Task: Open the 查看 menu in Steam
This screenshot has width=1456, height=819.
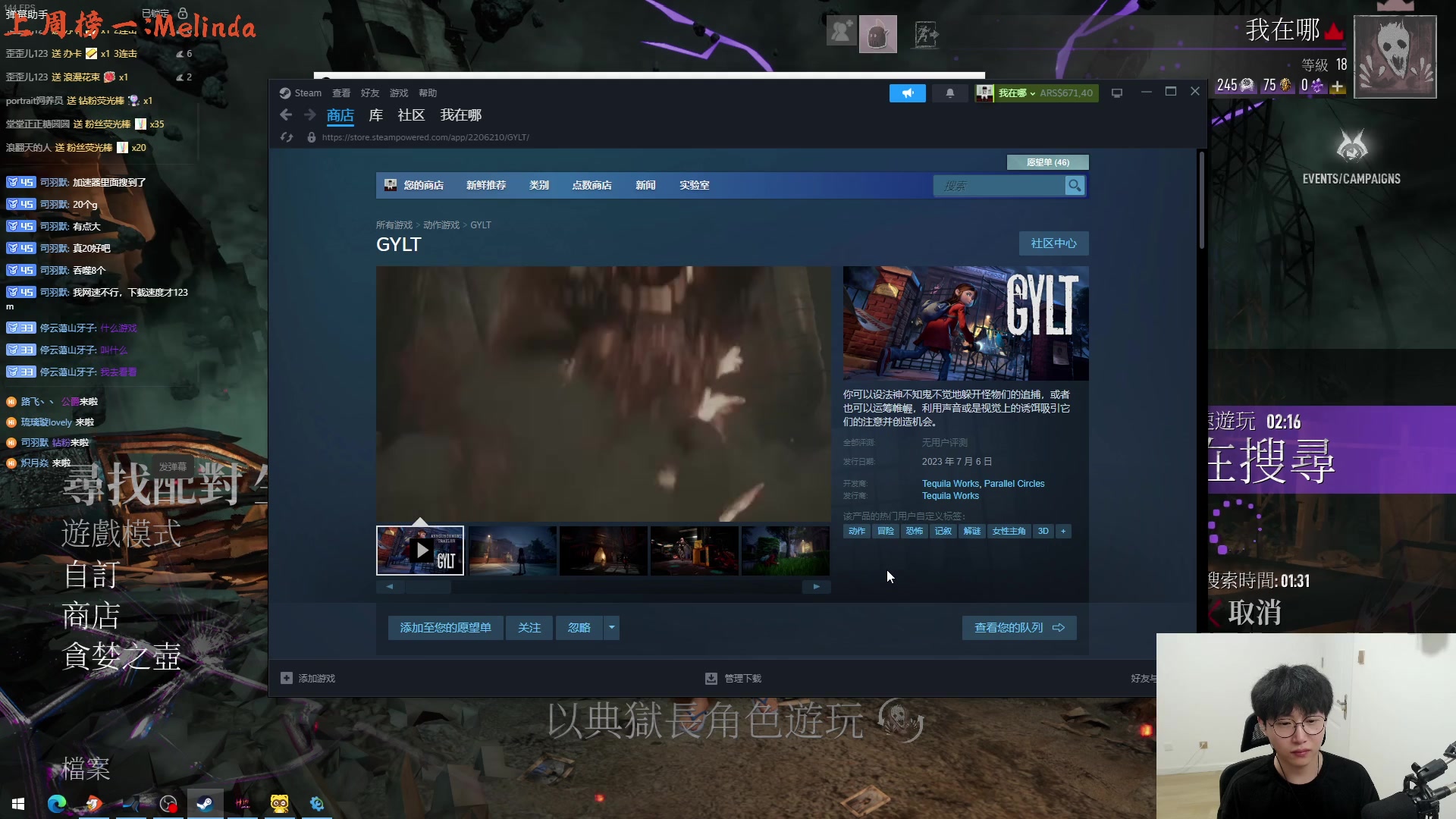Action: tap(341, 93)
